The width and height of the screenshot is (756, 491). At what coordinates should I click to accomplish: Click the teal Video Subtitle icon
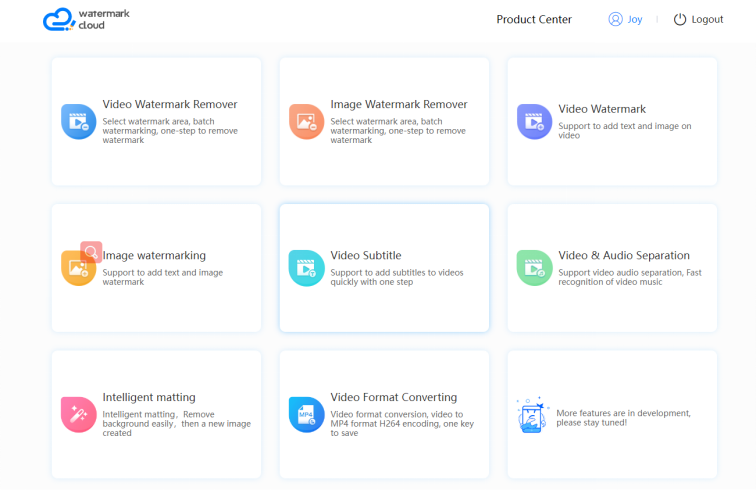tap(306, 268)
